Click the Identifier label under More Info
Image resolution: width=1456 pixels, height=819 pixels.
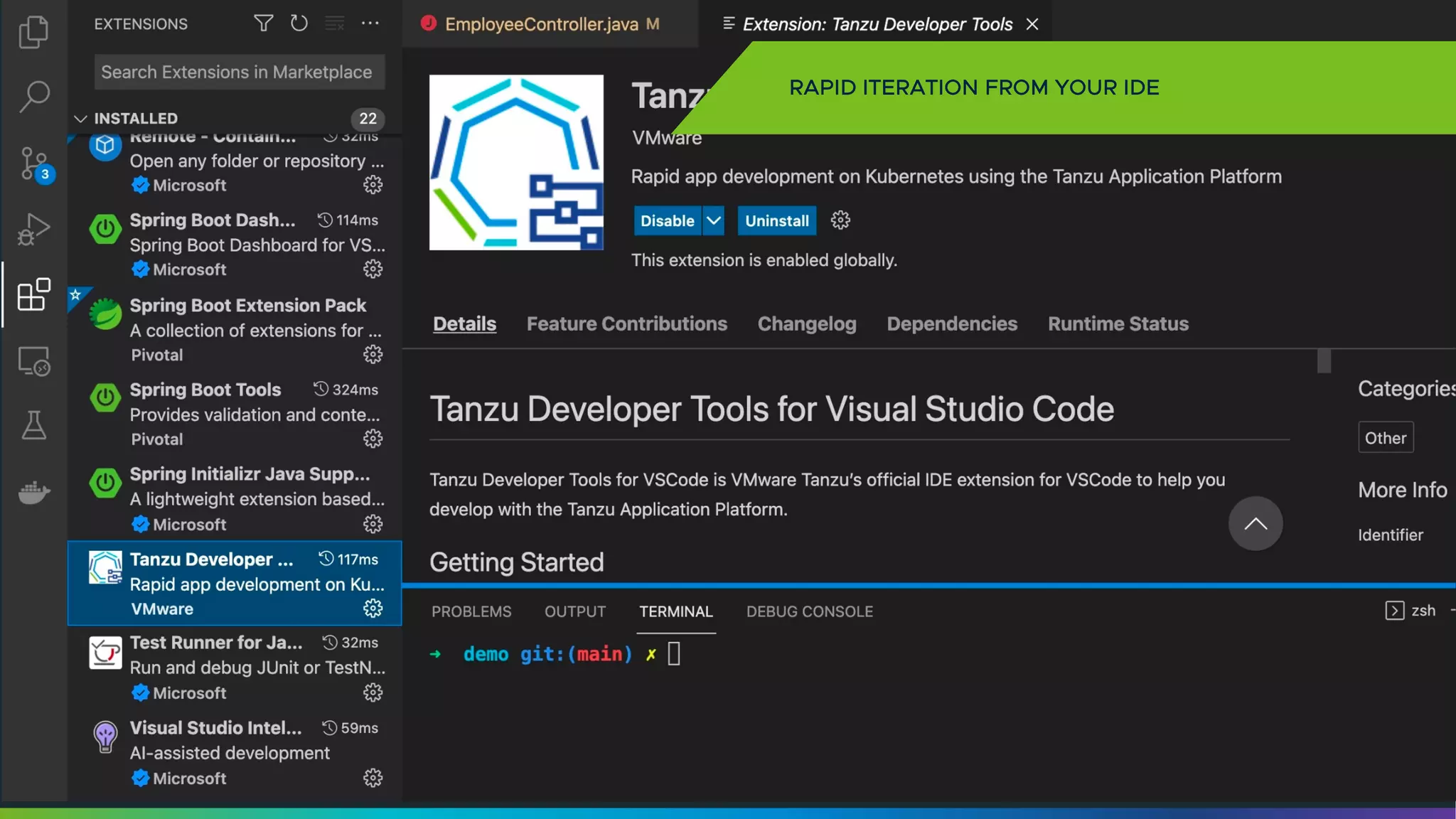(x=1391, y=535)
